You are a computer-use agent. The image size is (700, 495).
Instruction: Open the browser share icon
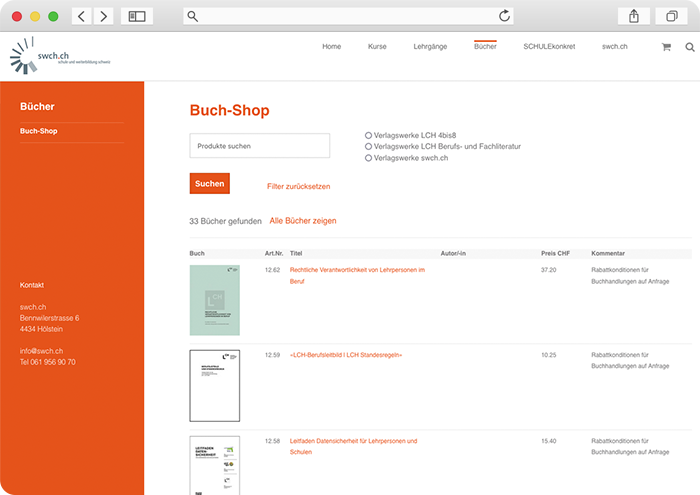[634, 17]
